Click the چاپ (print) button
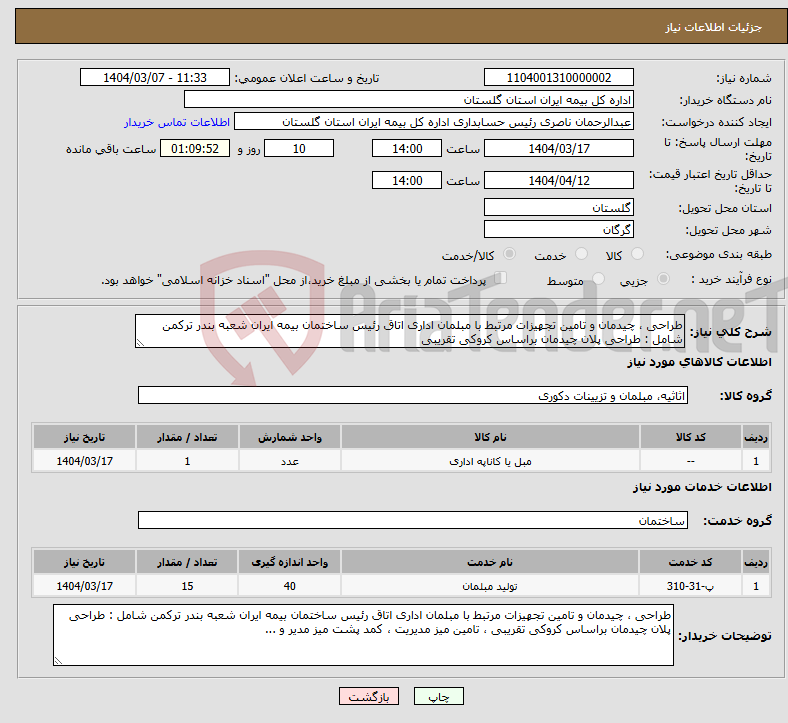Image resolution: width=788 pixels, height=723 pixels. point(438,696)
